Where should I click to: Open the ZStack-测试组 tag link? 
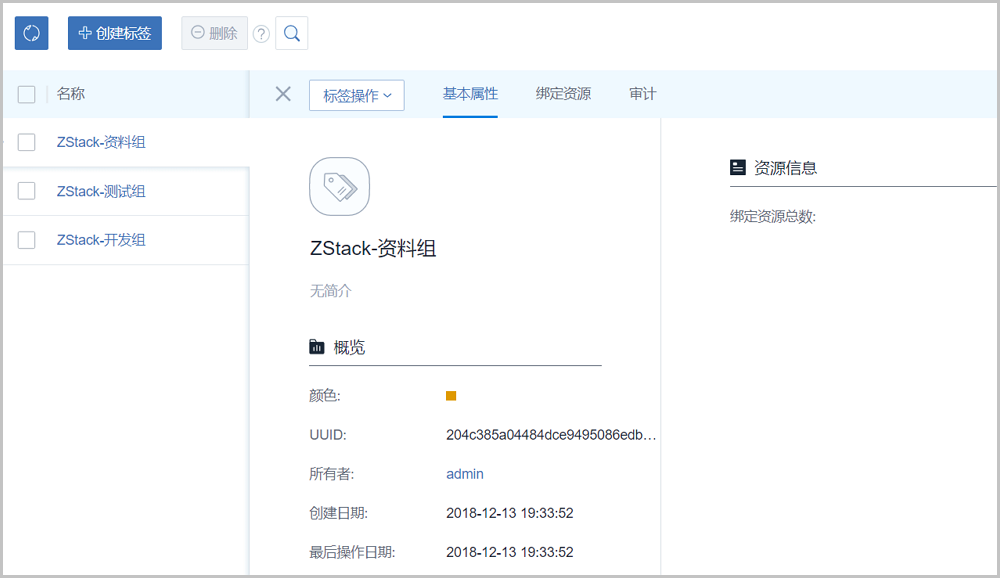click(101, 191)
